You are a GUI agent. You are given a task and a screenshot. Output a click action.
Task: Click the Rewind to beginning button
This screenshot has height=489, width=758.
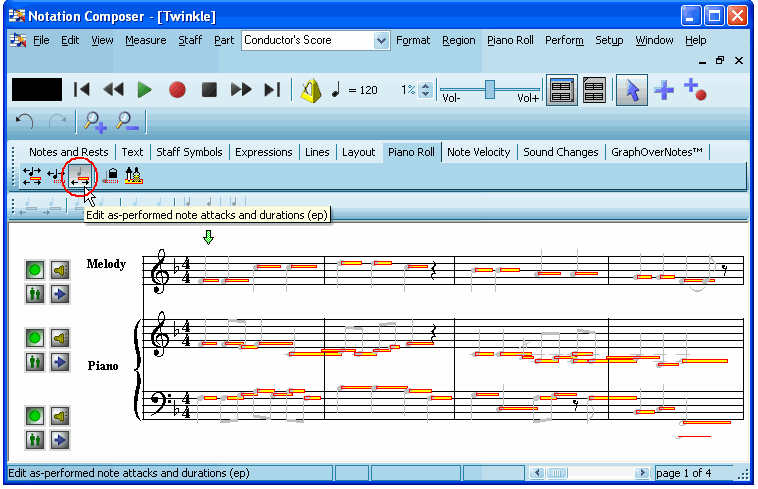click(82, 90)
